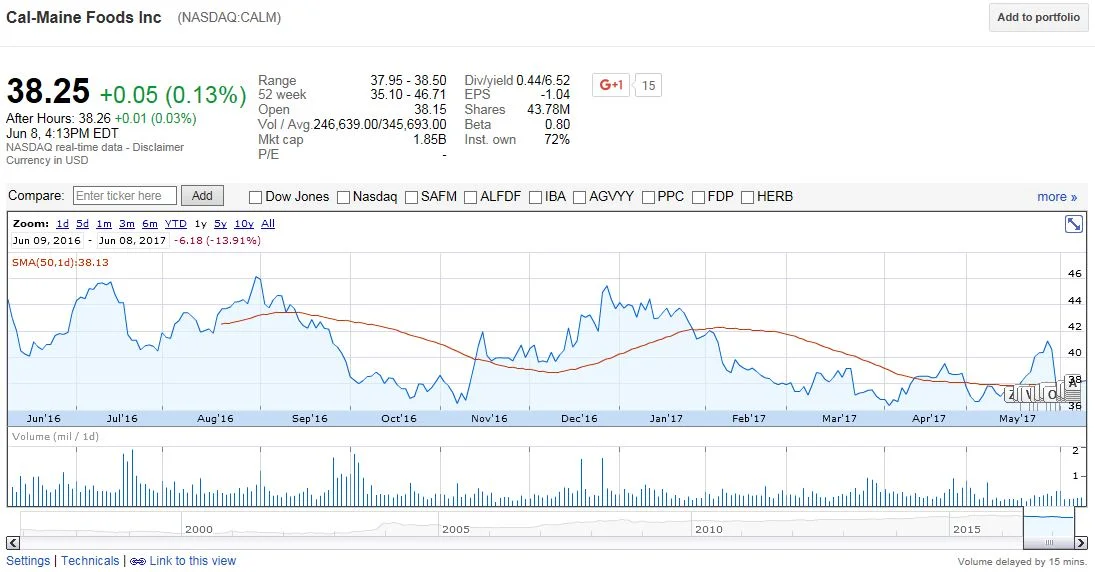Open the Disclaimer link
The width and height of the screenshot is (1095, 572).
coord(159,147)
